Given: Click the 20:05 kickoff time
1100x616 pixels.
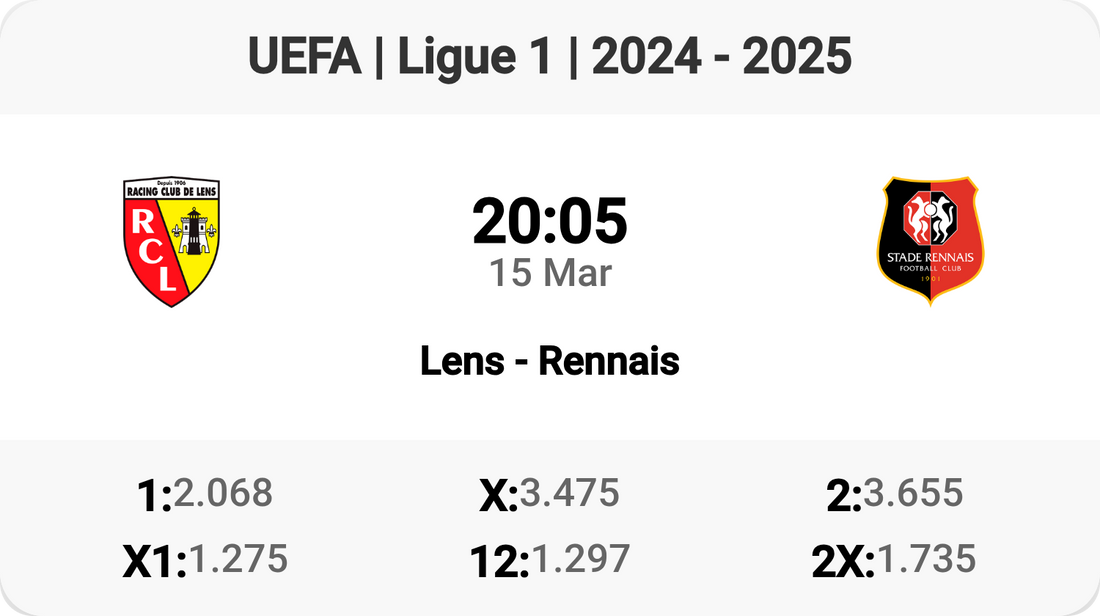Looking at the screenshot, I should (x=550, y=221).
